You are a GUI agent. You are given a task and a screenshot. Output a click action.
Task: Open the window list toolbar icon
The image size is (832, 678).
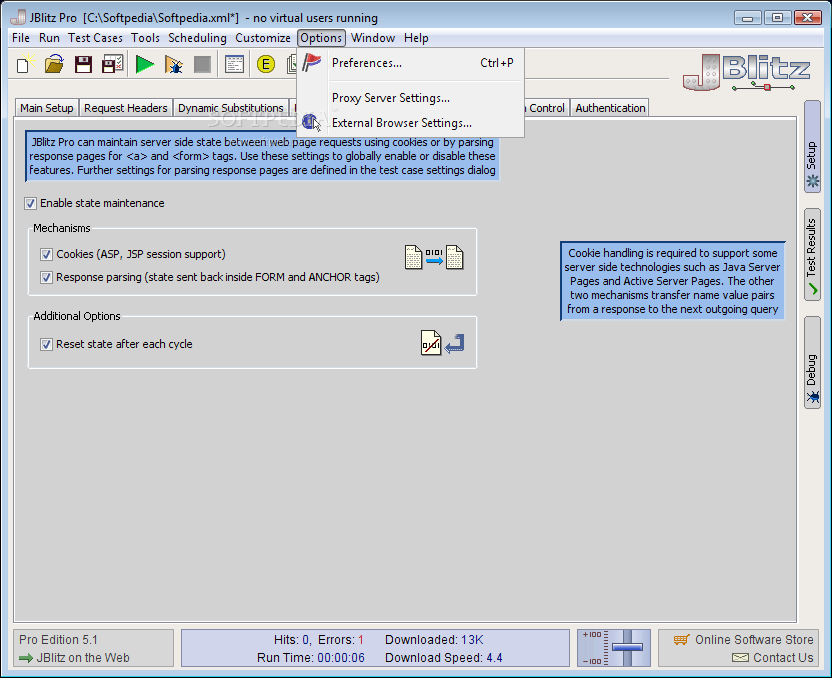pos(234,65)
